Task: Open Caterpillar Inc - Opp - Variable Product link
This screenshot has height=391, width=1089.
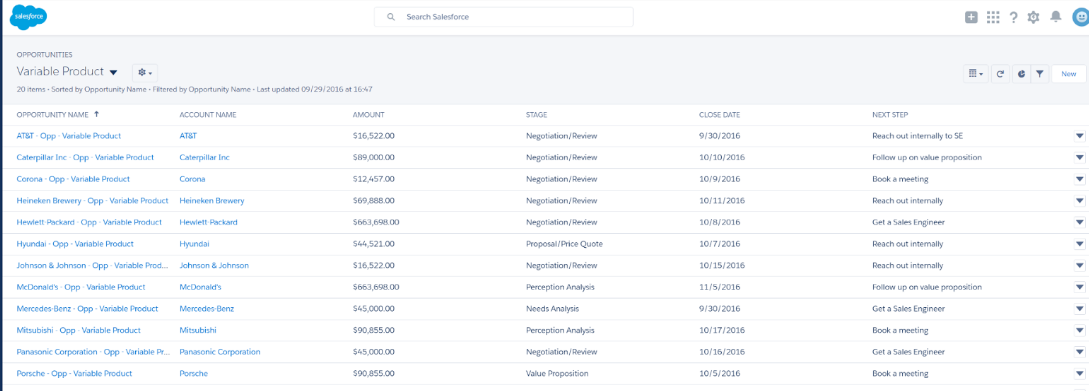Action: (85, 158)
